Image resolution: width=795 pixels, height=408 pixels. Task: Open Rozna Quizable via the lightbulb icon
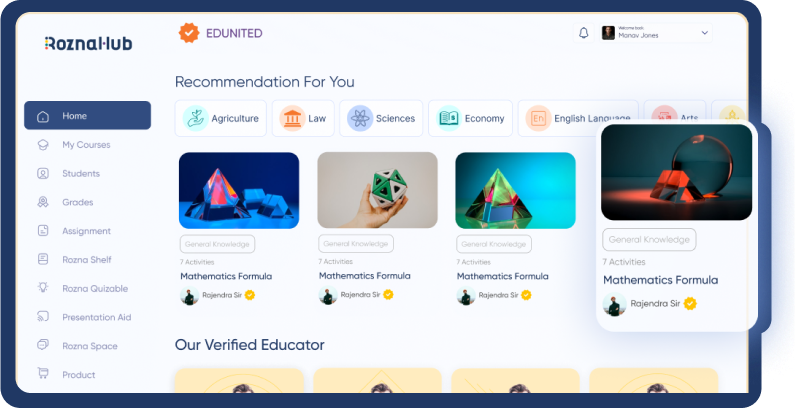click(43, 288)
